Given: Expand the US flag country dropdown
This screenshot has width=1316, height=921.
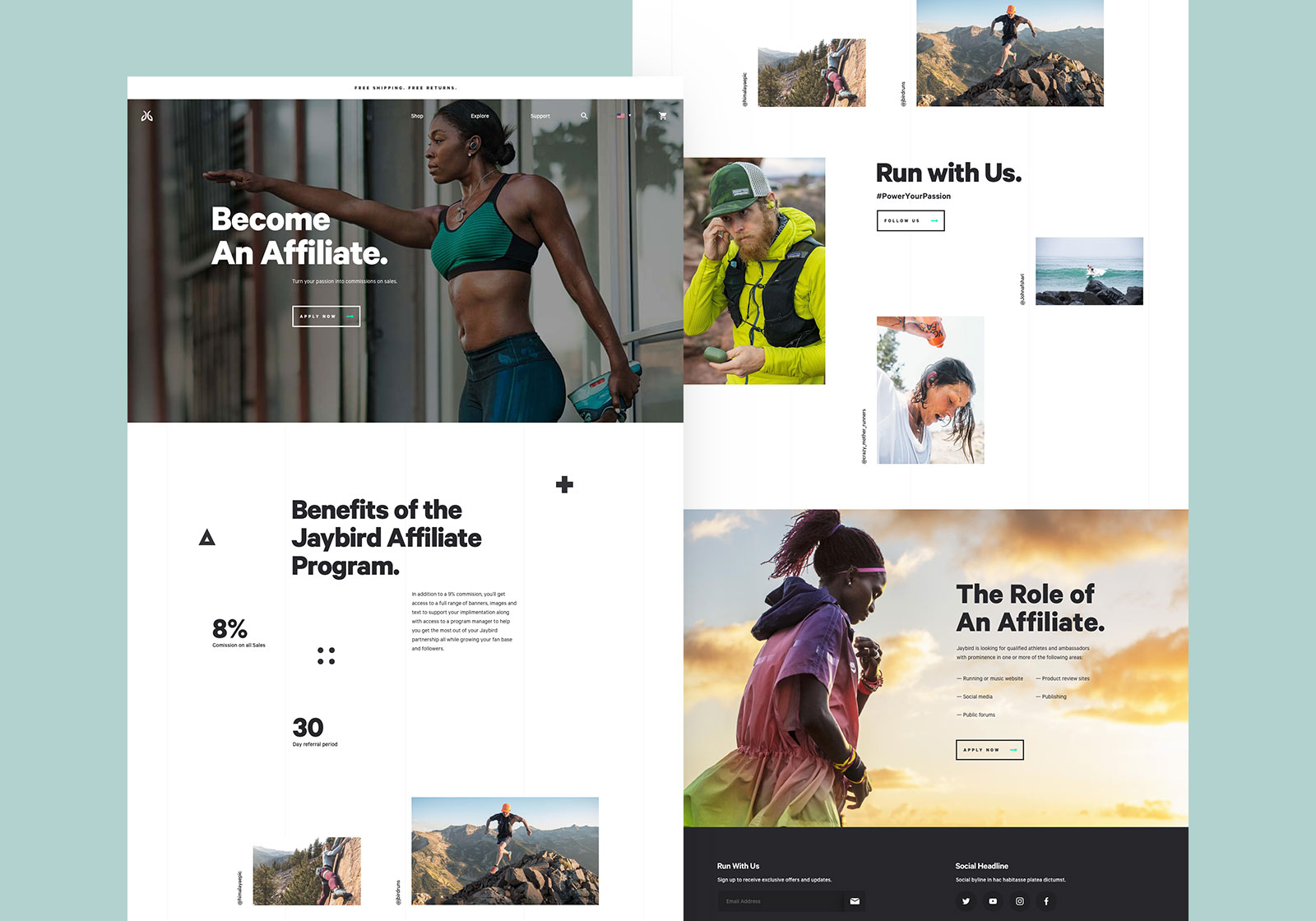Looking at the screenshot, I should point(623,116).
